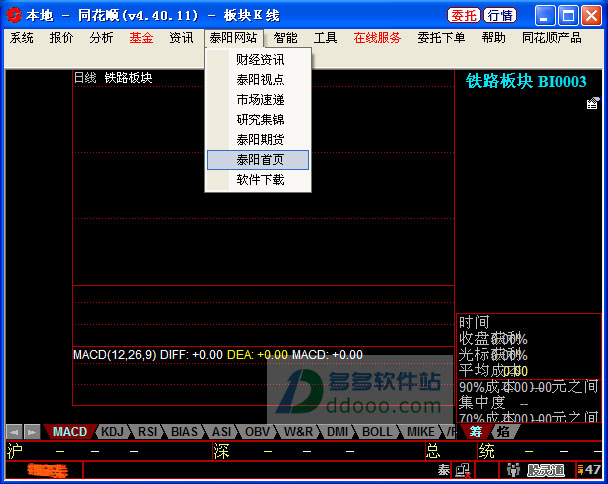Viewport: 608px width, 484px height.
Task: Switch to the ASI indicator tab
Action: tap(221, 432)
